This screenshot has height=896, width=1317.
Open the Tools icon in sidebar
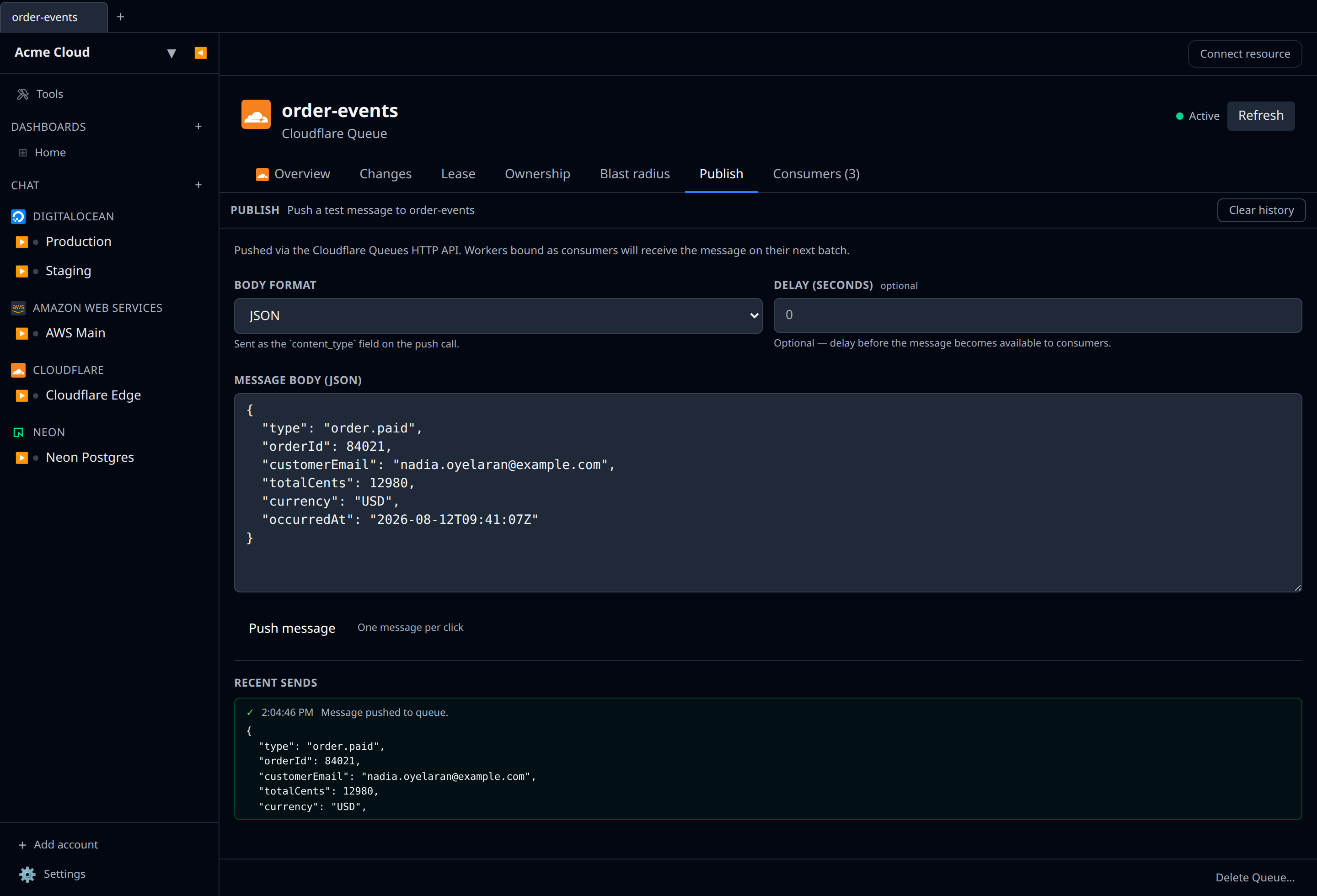point(23,94)
